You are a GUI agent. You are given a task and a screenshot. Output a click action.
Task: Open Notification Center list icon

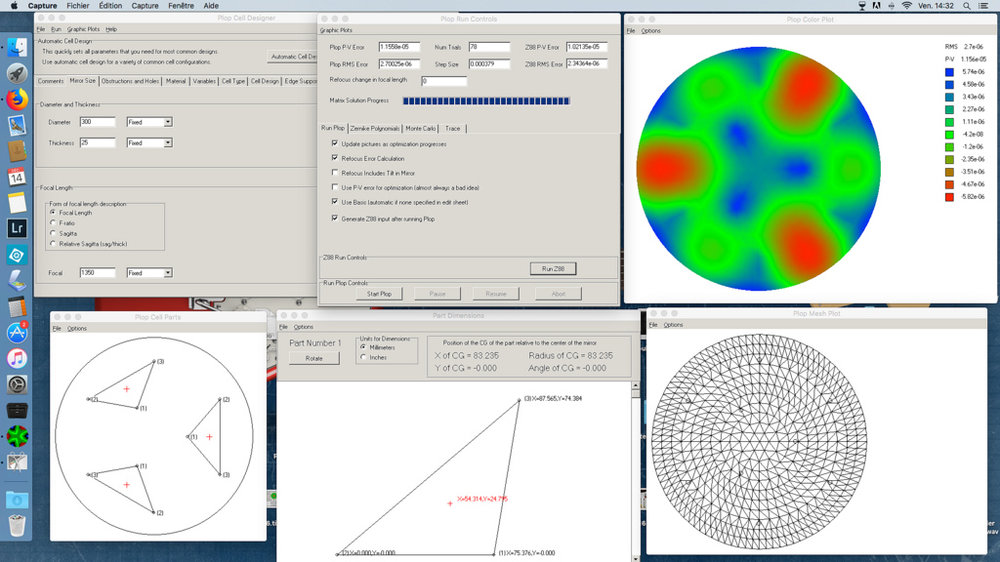pos(983,6)
